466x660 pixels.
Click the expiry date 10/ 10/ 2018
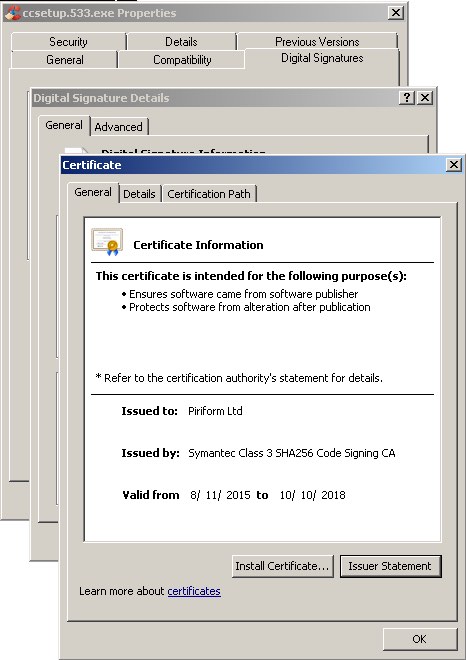coord(312,495)
